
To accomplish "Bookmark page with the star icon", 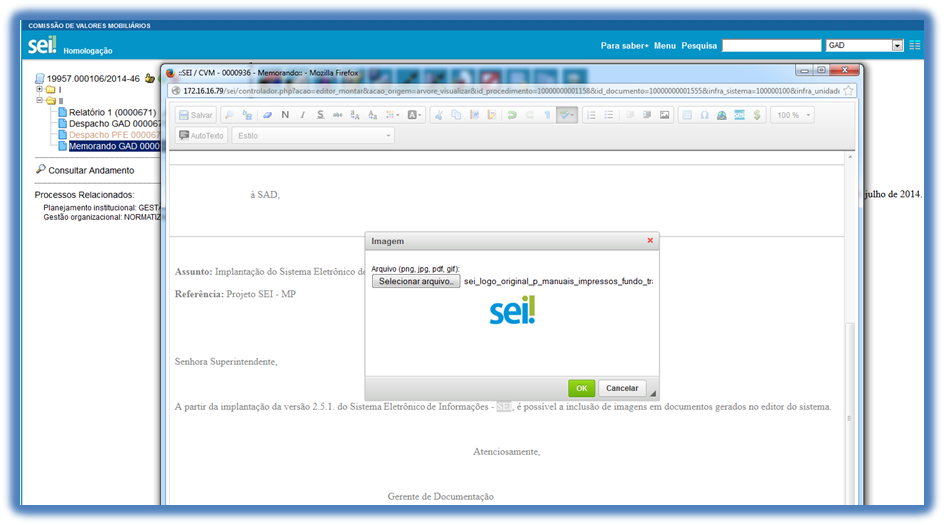I will [848, 91].
